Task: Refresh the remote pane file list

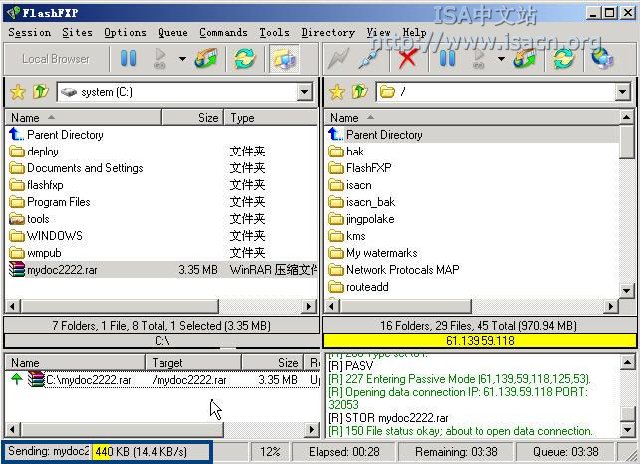Action: 564,58
